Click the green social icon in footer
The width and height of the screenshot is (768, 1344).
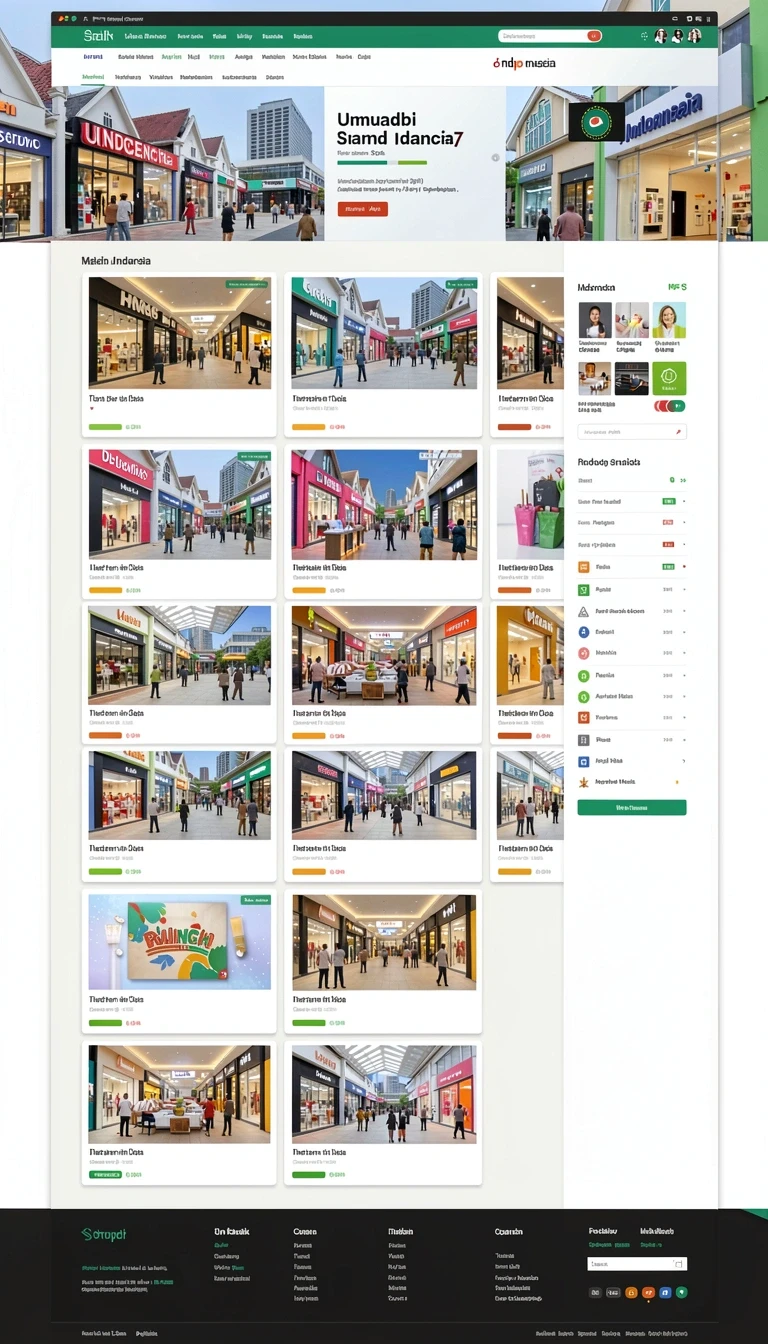[x=682, y=1293]
